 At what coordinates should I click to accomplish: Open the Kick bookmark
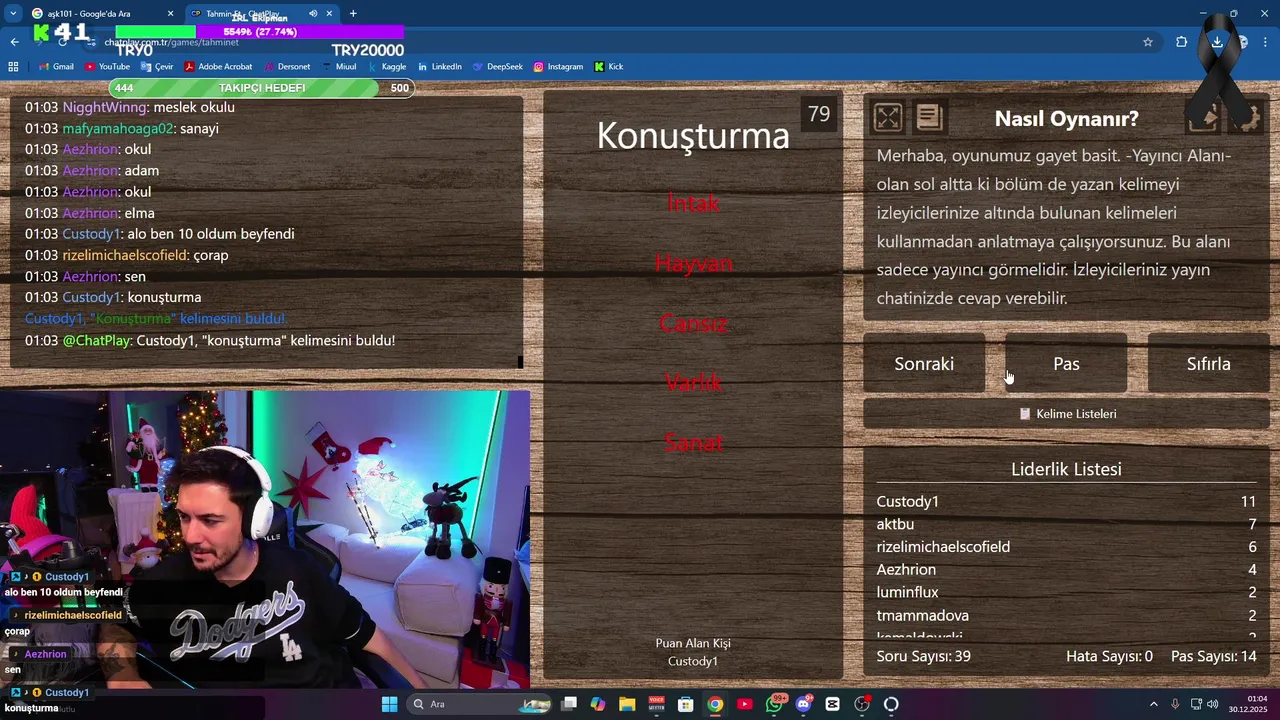tap(608, 67)
